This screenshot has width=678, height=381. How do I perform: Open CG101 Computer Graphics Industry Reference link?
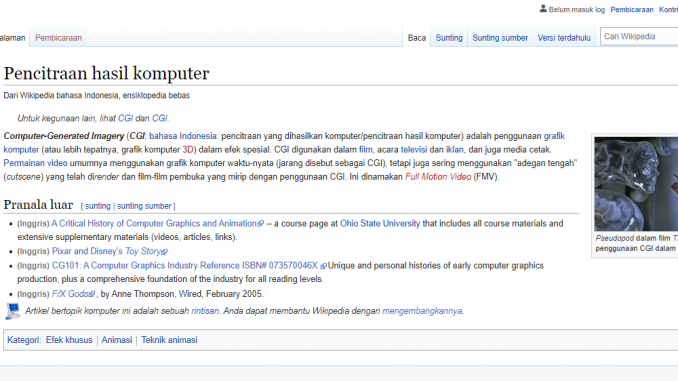click(x=189, y=266)
